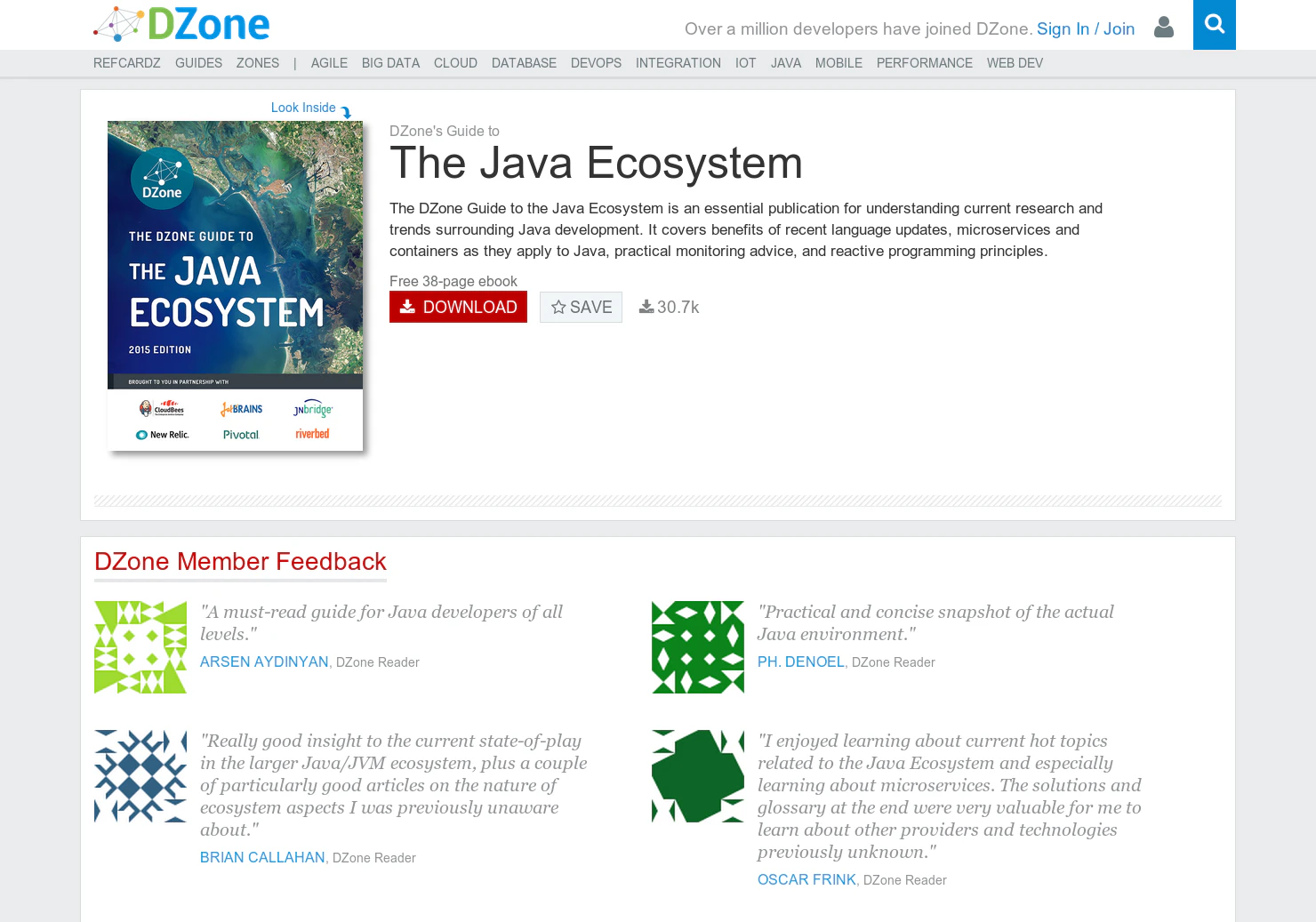Click 'Free 38-page ebook' text
This screenshot has height=922, width=1316.
pos(453,281)
